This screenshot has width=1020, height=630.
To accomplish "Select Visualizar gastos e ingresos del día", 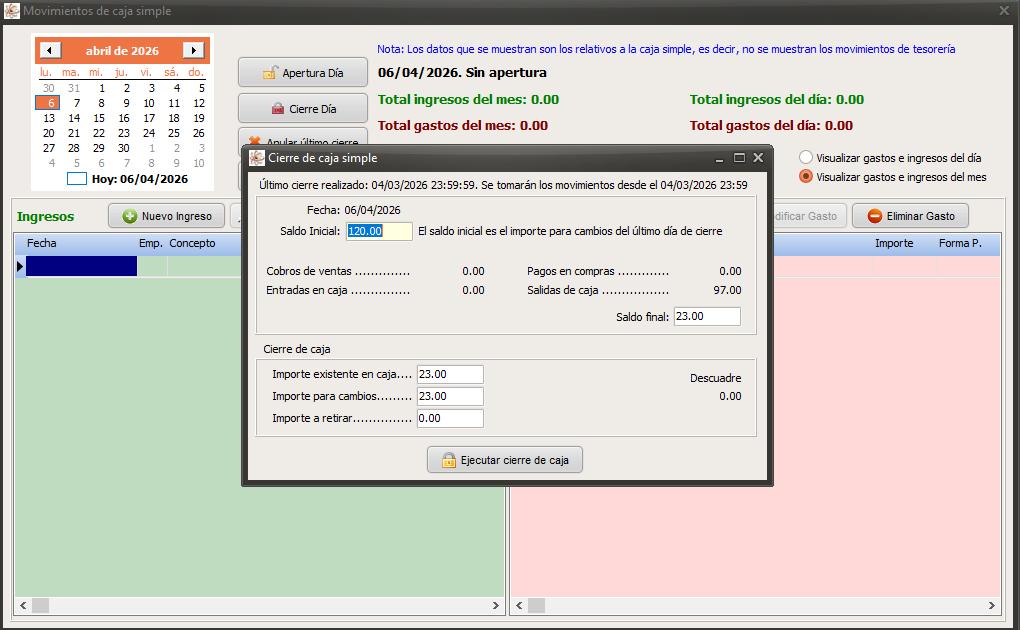I will click(x=806, y=158).
